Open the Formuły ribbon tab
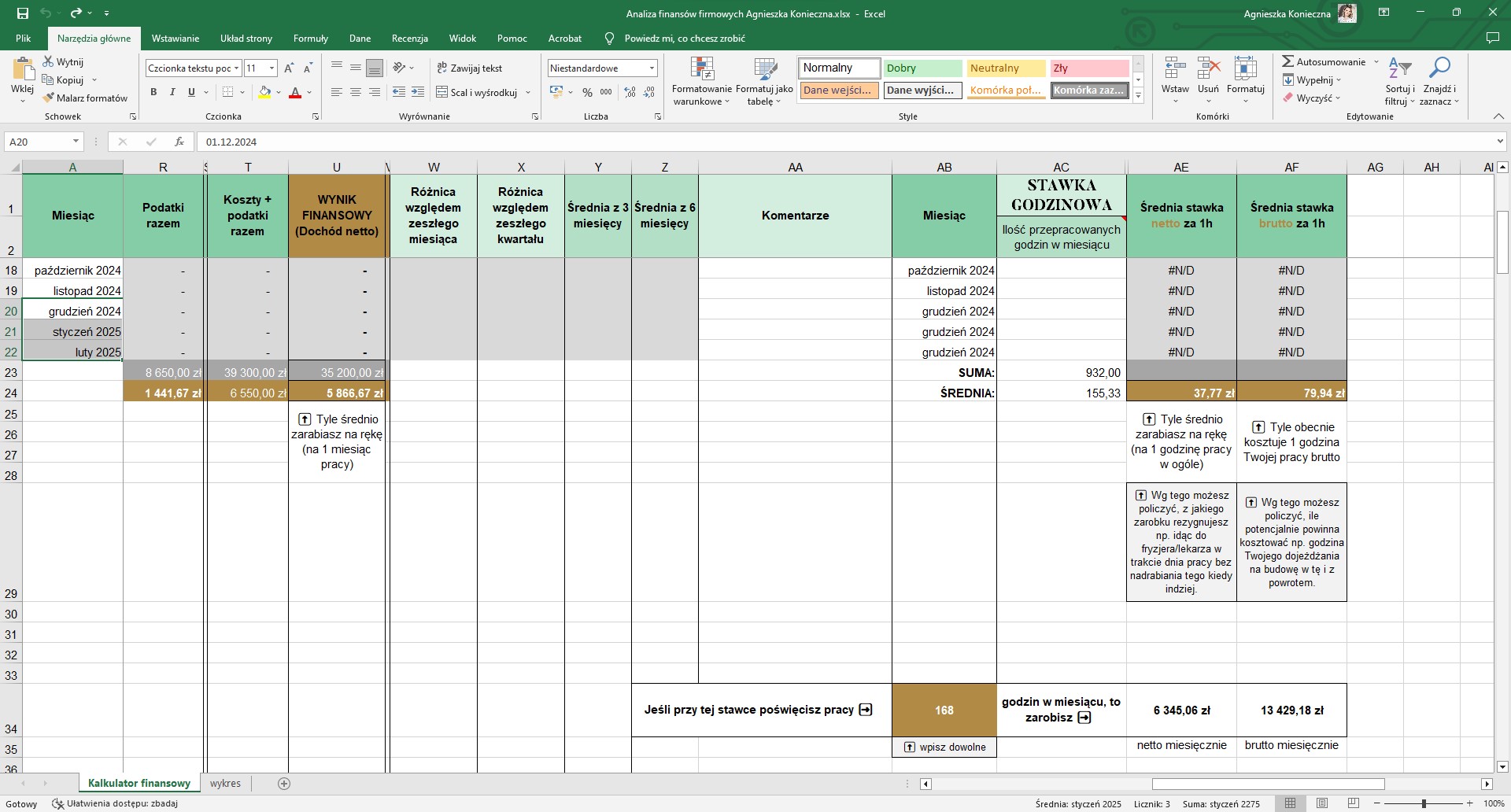 [310, 38]
